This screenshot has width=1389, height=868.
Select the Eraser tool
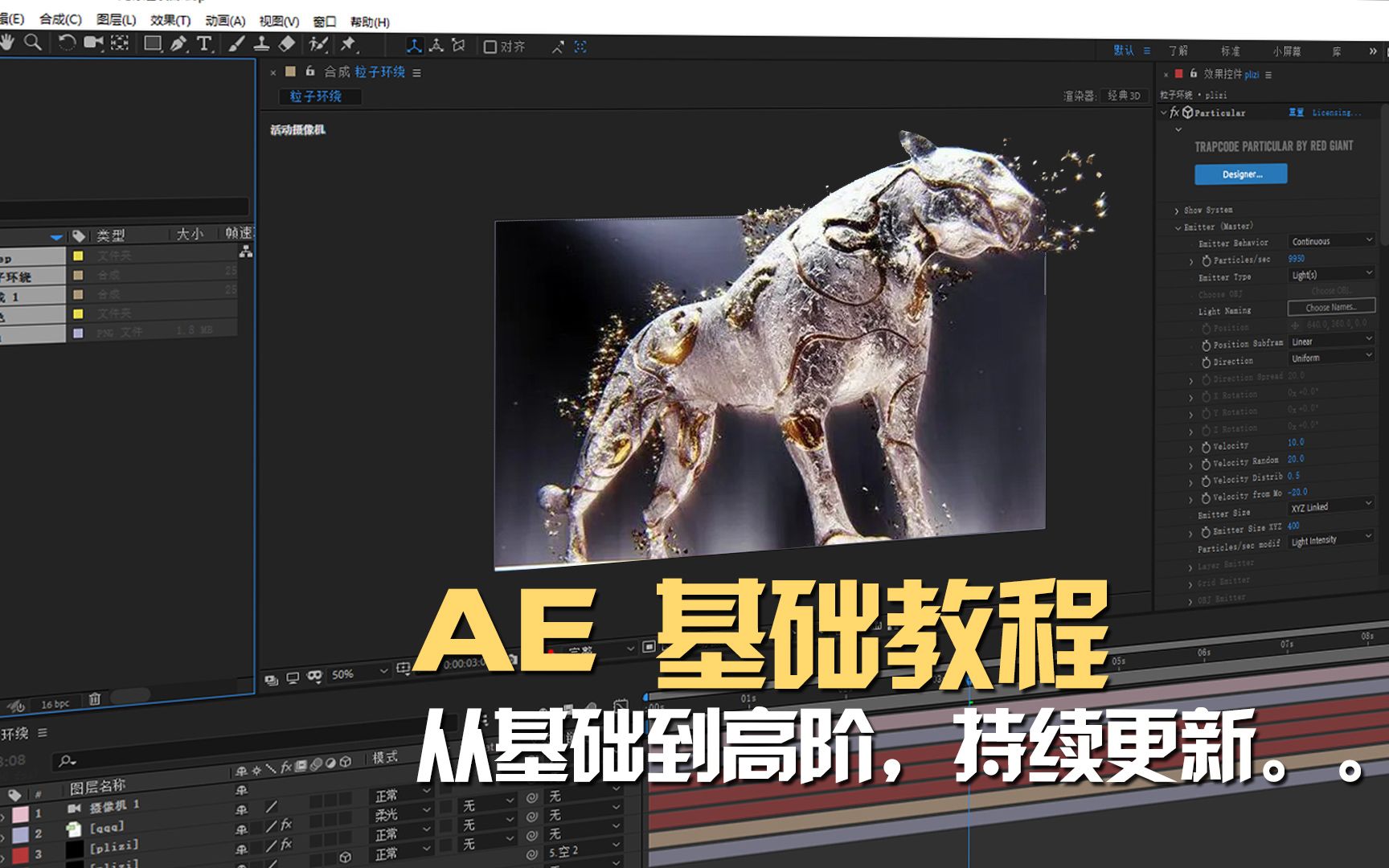tap(286, 44)
